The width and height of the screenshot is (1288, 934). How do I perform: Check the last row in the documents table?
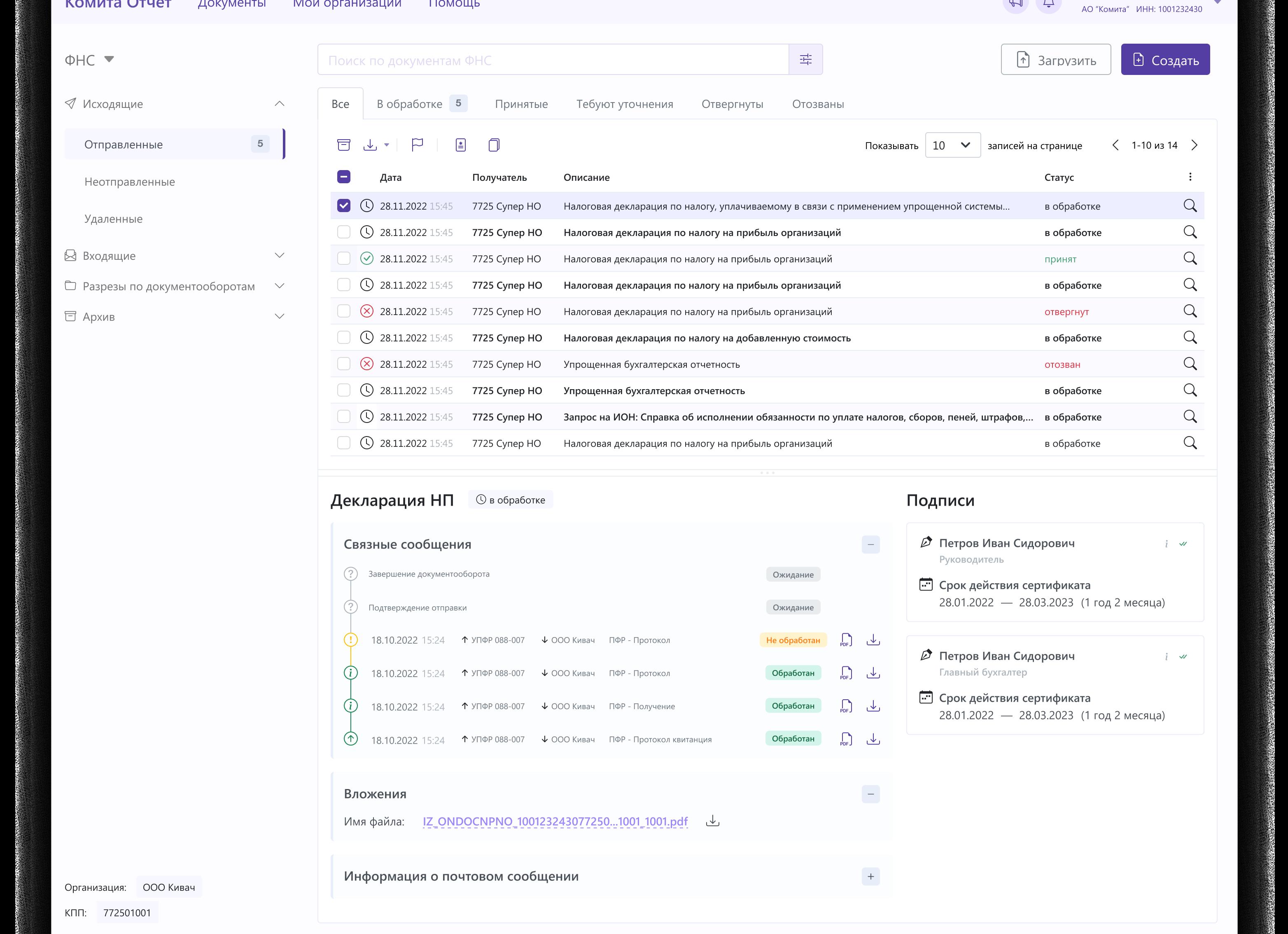coord(343,443)
